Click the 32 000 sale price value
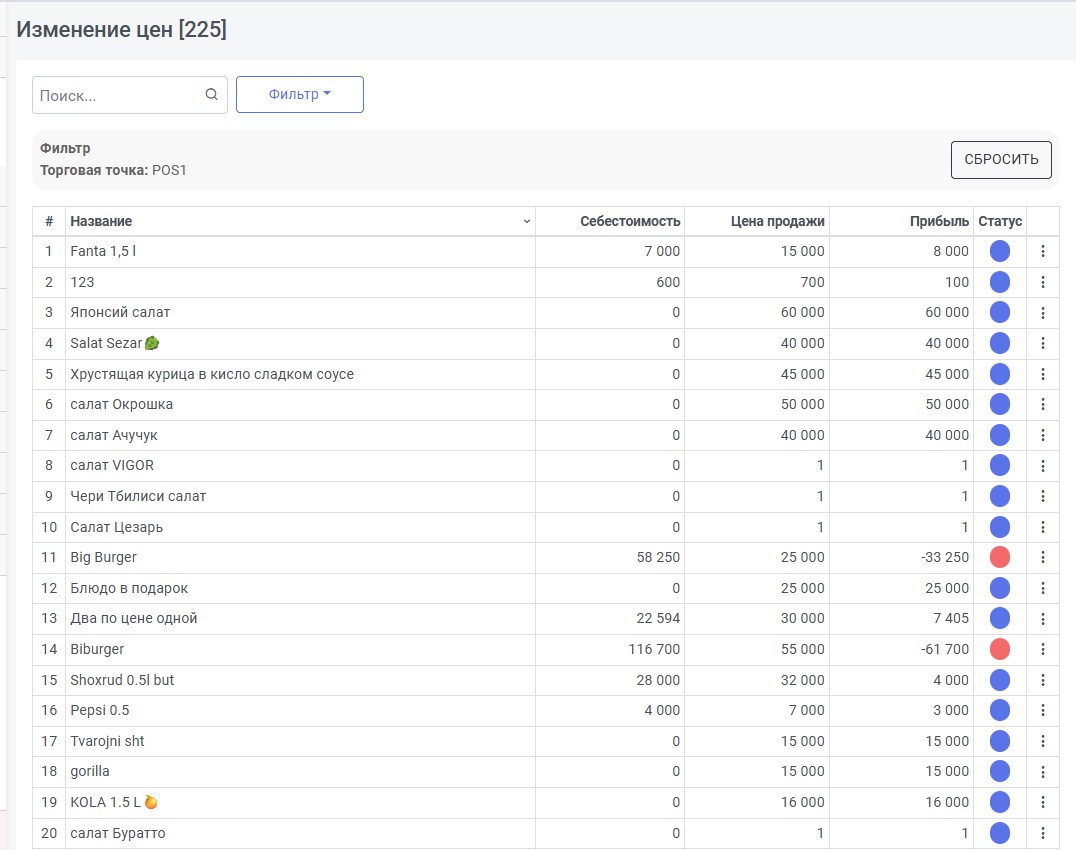The height and width of the screenshot is (850, 1076). [802, 680]
